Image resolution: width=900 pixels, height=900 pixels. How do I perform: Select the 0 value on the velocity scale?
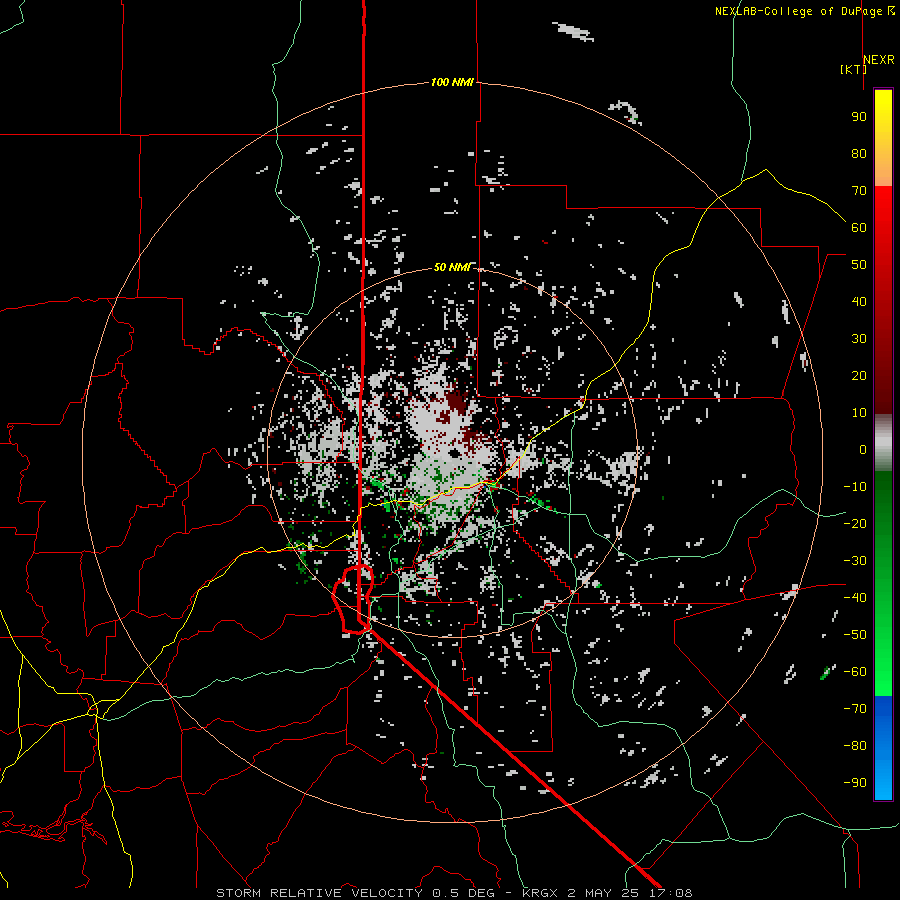[863, 449]
